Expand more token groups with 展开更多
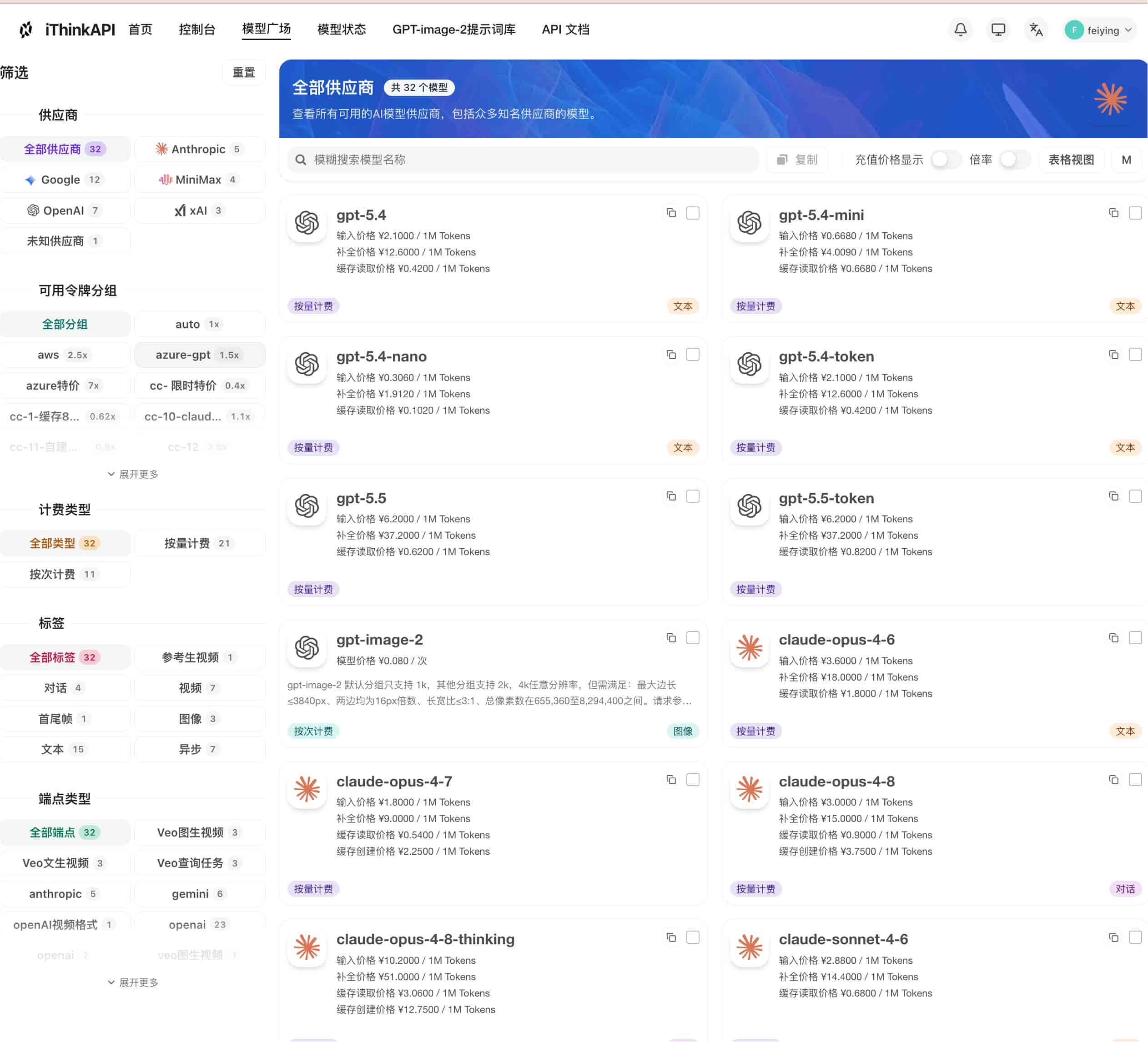The width and height of the screenshot is (1148, 1042). (x=133, y=474)
